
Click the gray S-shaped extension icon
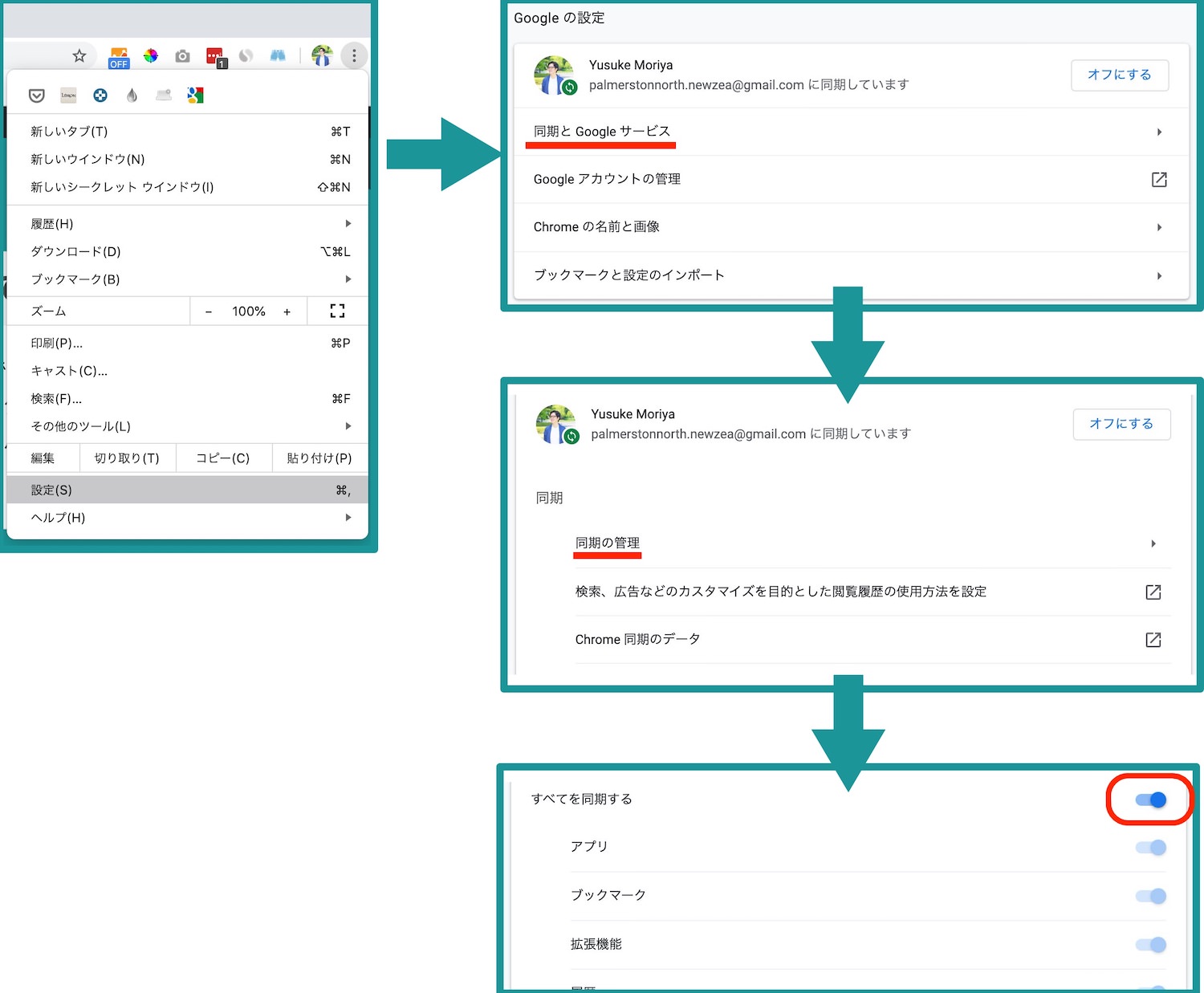click(246, 56)
